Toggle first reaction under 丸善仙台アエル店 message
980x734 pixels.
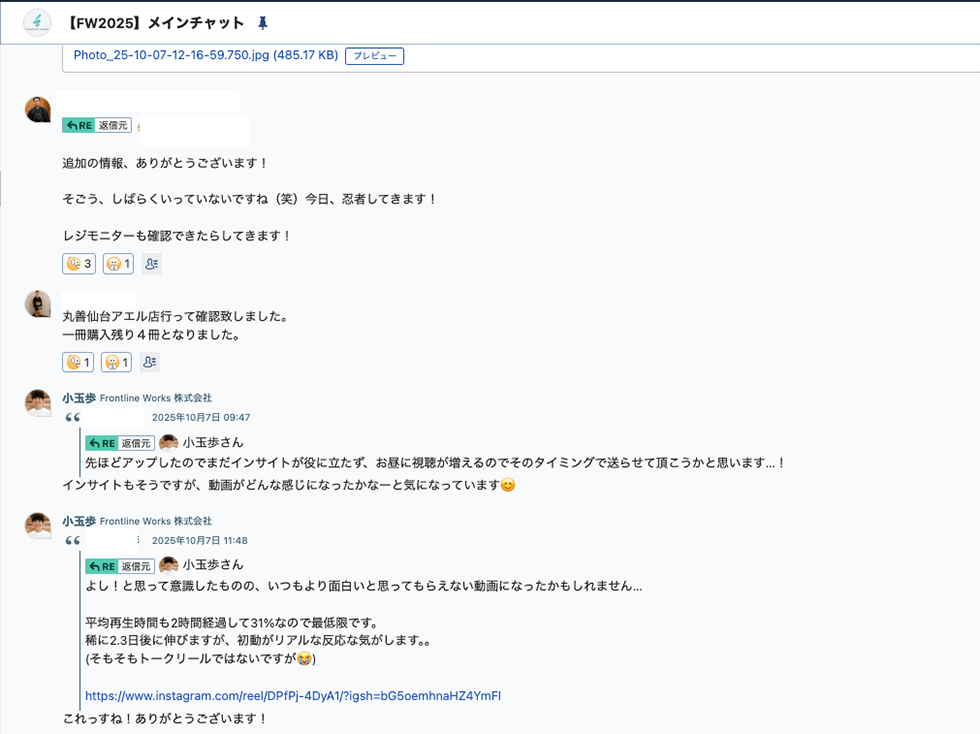[78, 362]
